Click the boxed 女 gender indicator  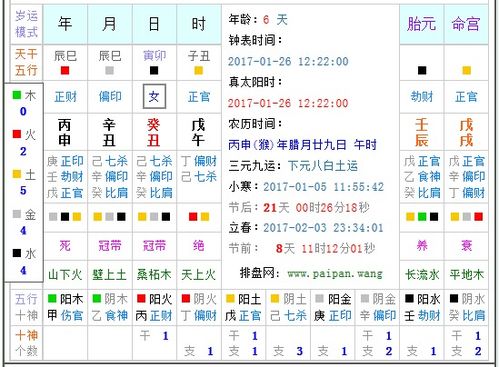click(154, 97)
